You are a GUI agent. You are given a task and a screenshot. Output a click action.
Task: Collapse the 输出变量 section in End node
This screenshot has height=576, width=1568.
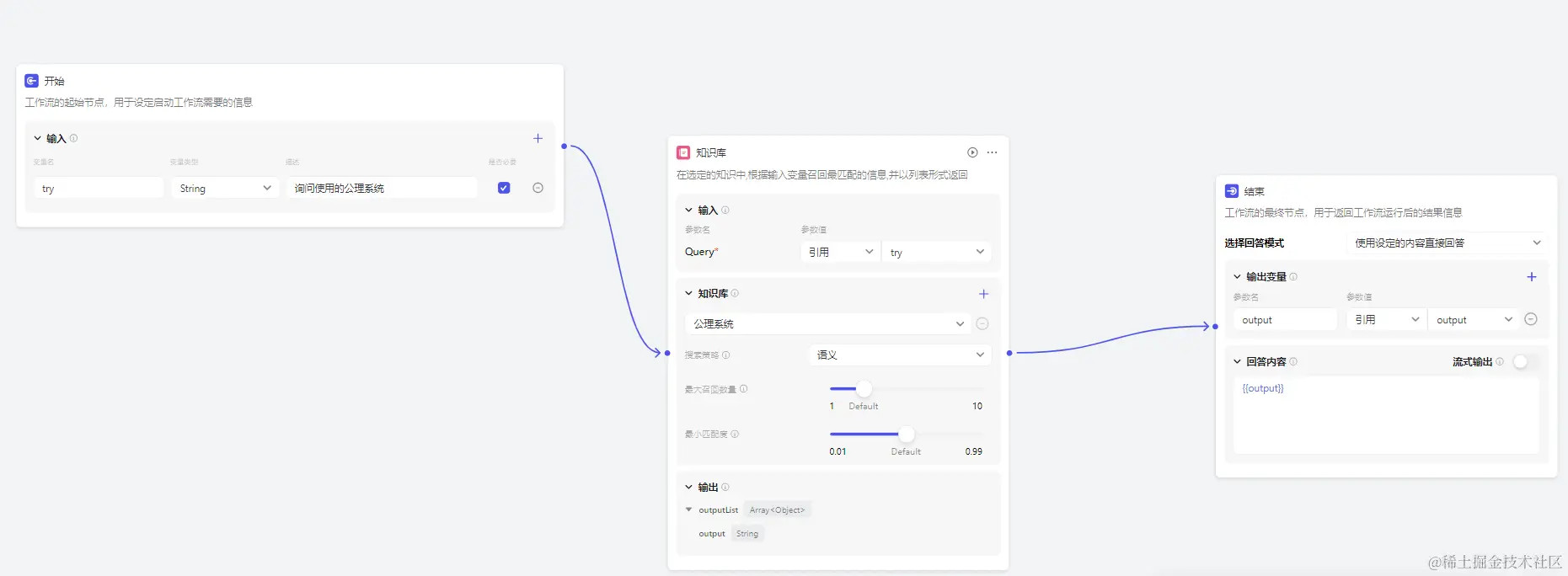click(1237, 276)
